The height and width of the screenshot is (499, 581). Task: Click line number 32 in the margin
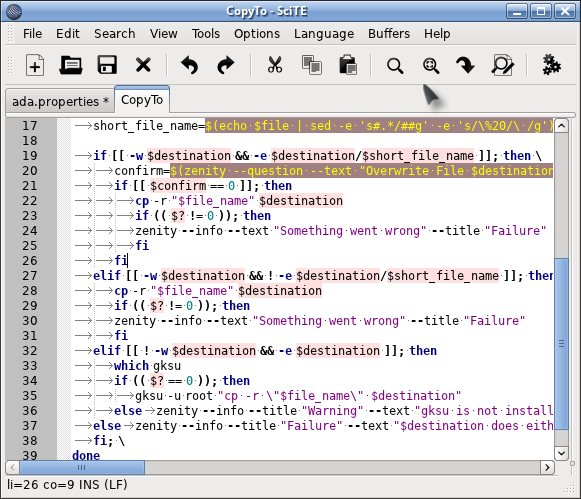pos(30,351)
